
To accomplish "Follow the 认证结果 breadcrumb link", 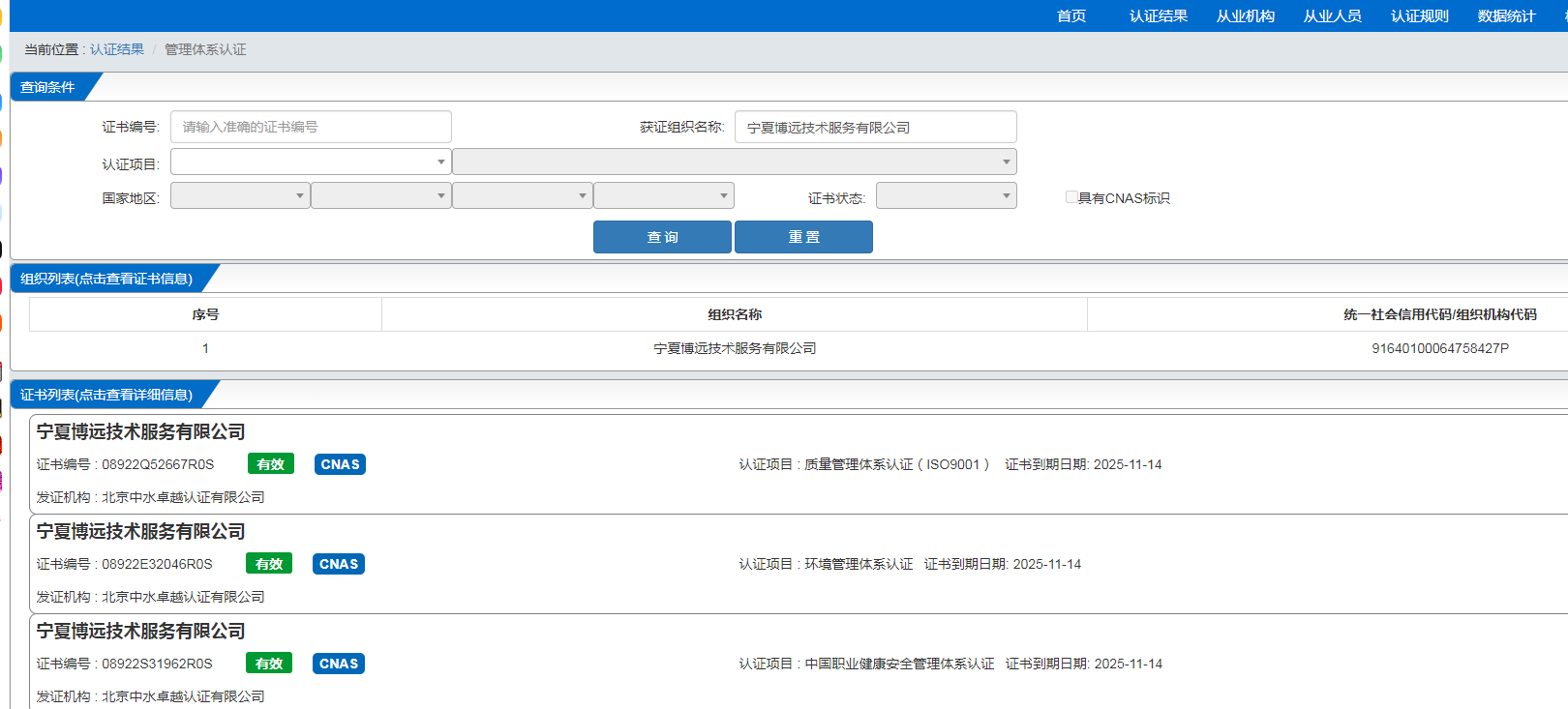I will (x=117, y=49).
